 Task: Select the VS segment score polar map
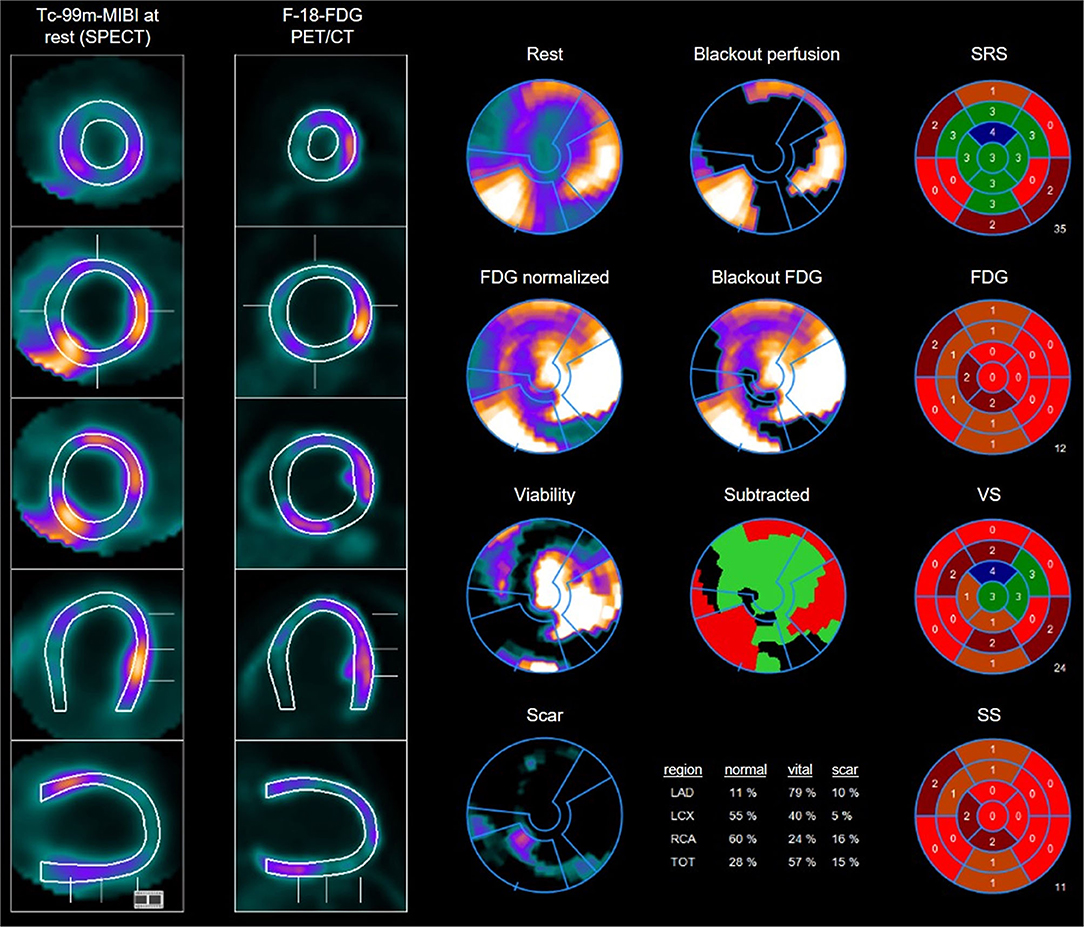point(992,597)
